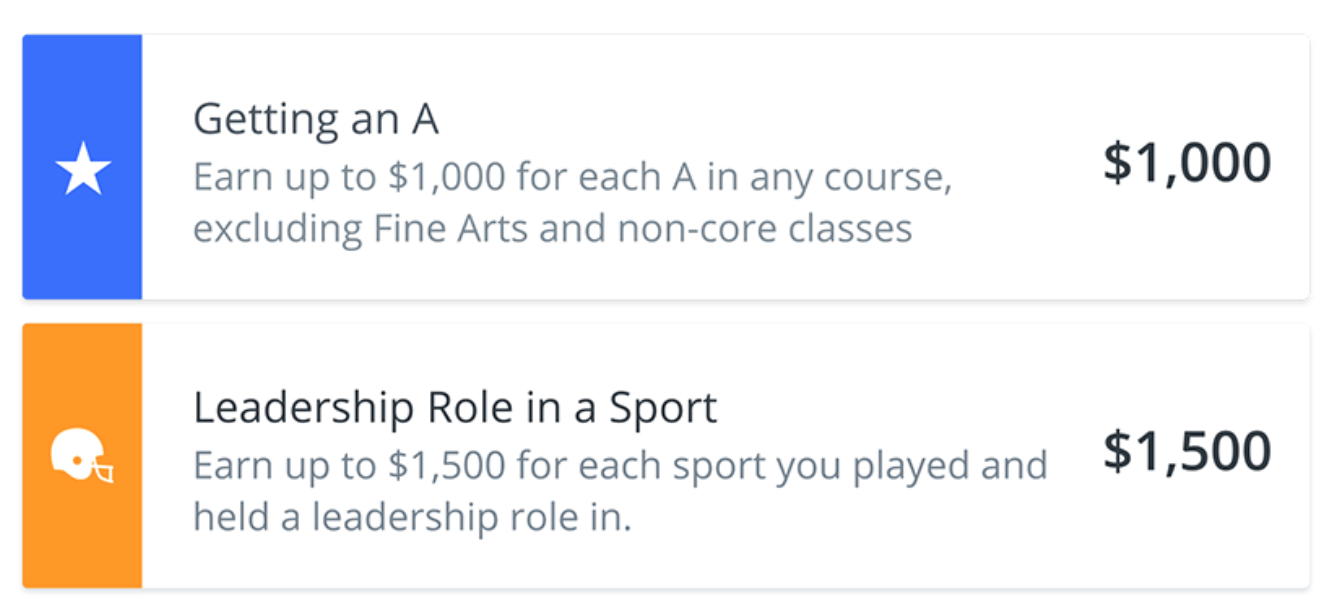Select the Leadership Role in a Sport card
The height and width of the screenshot is (612, 1340).
[666, 456]
